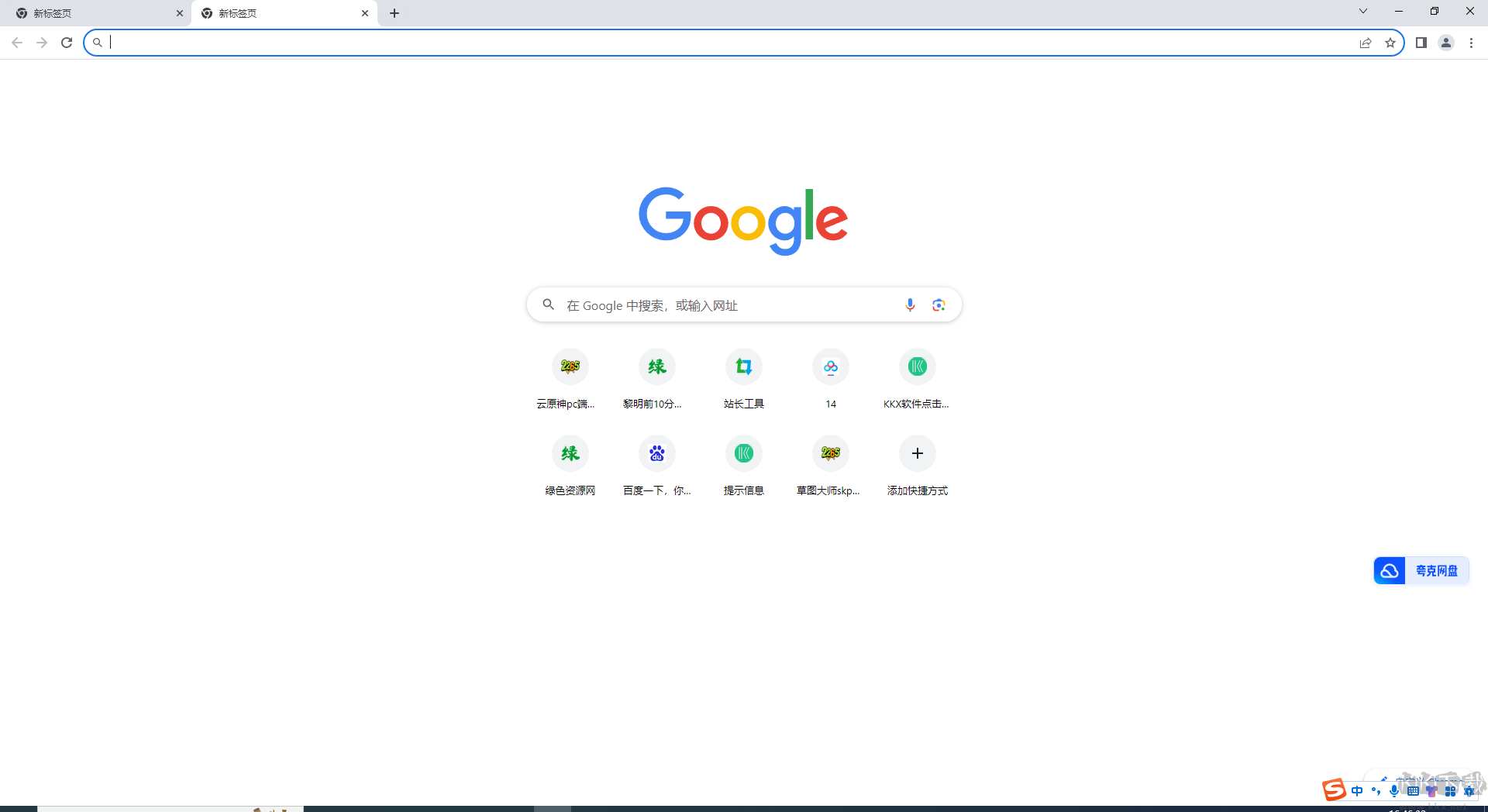Viewport: 1488px width, 812px height.
Task: Open the Chrome three-dot menu
Action: [x=1472, y=43]
